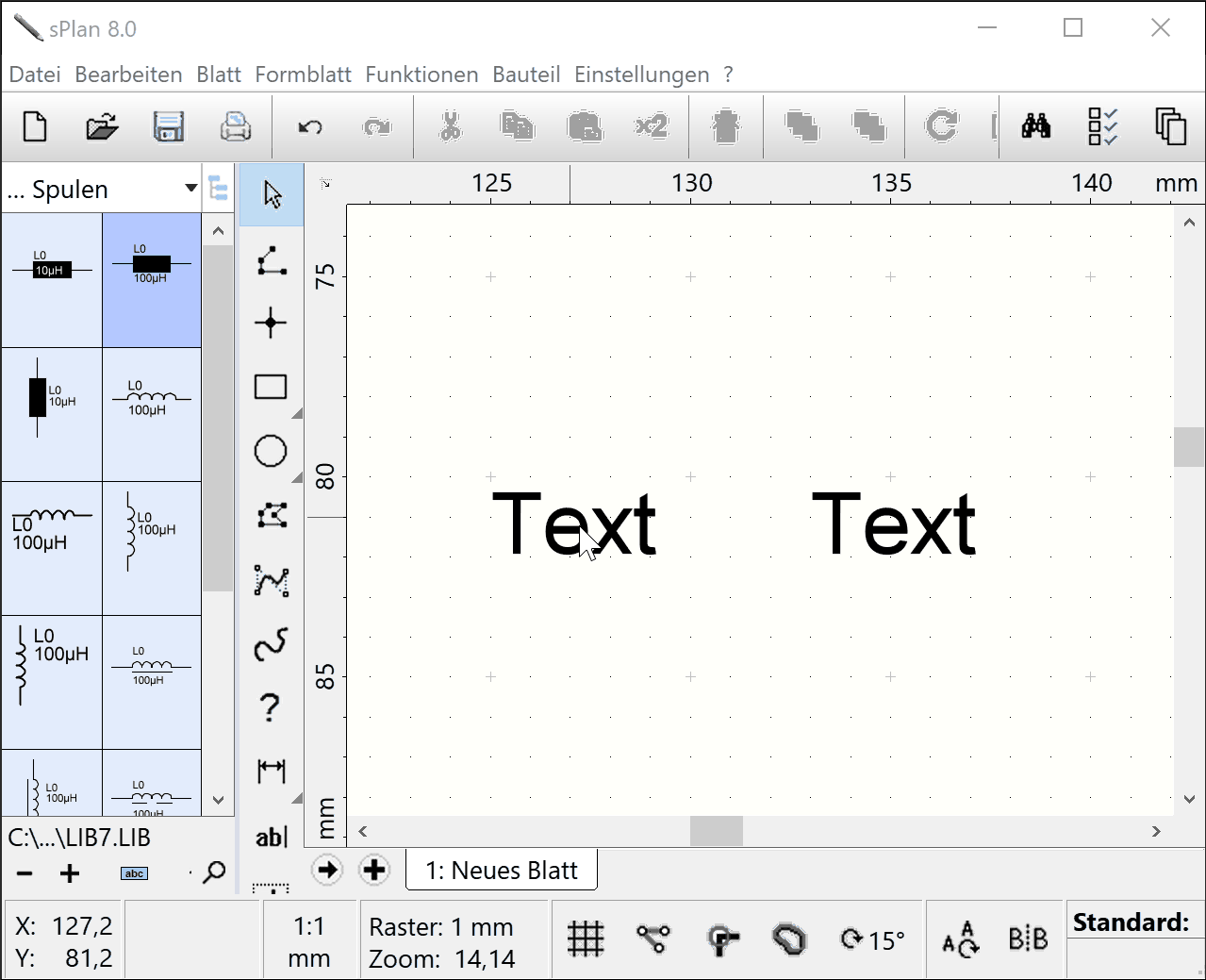Open a file with the folder icon

[102, 126]
